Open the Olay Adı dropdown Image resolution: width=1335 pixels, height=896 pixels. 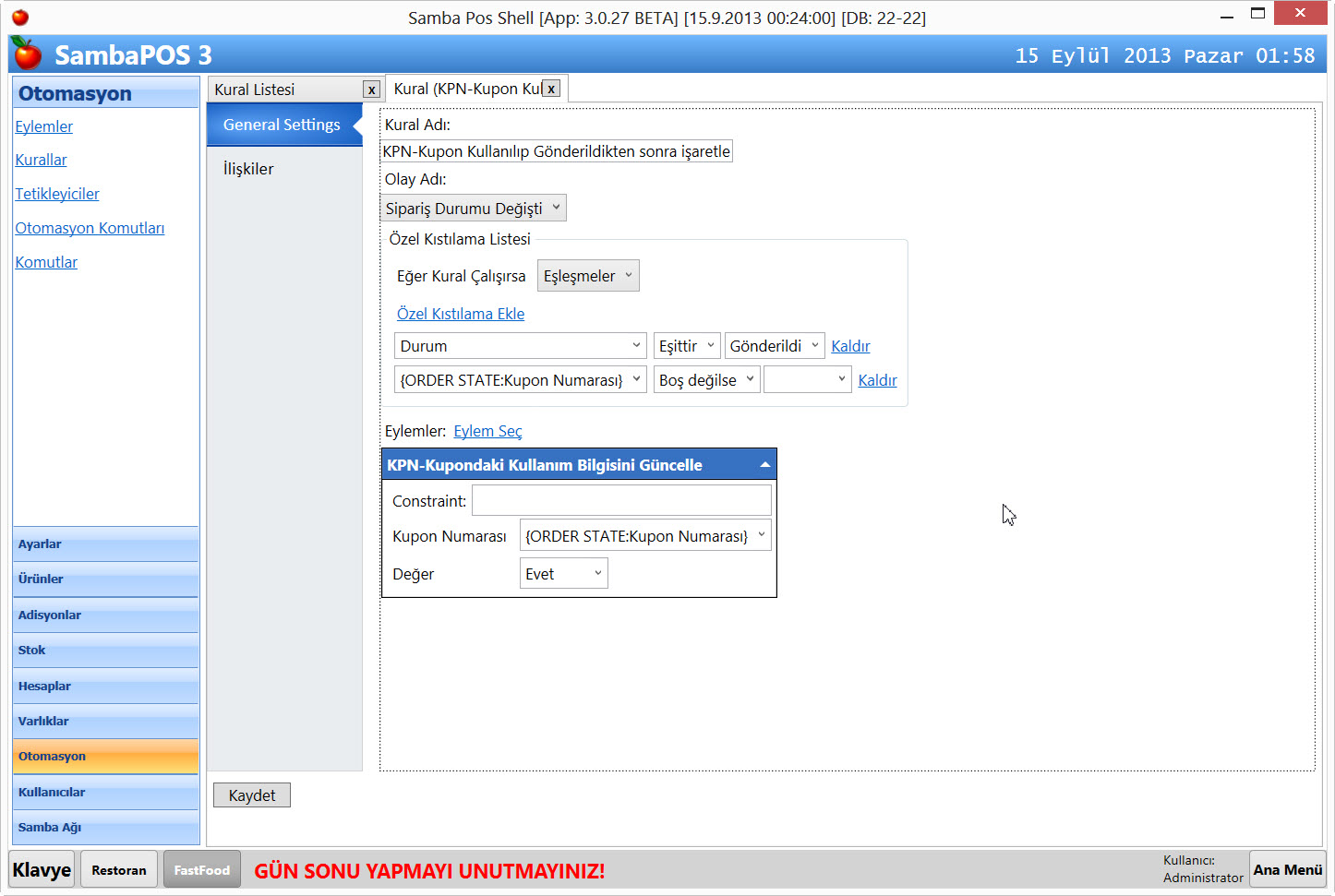474,209
